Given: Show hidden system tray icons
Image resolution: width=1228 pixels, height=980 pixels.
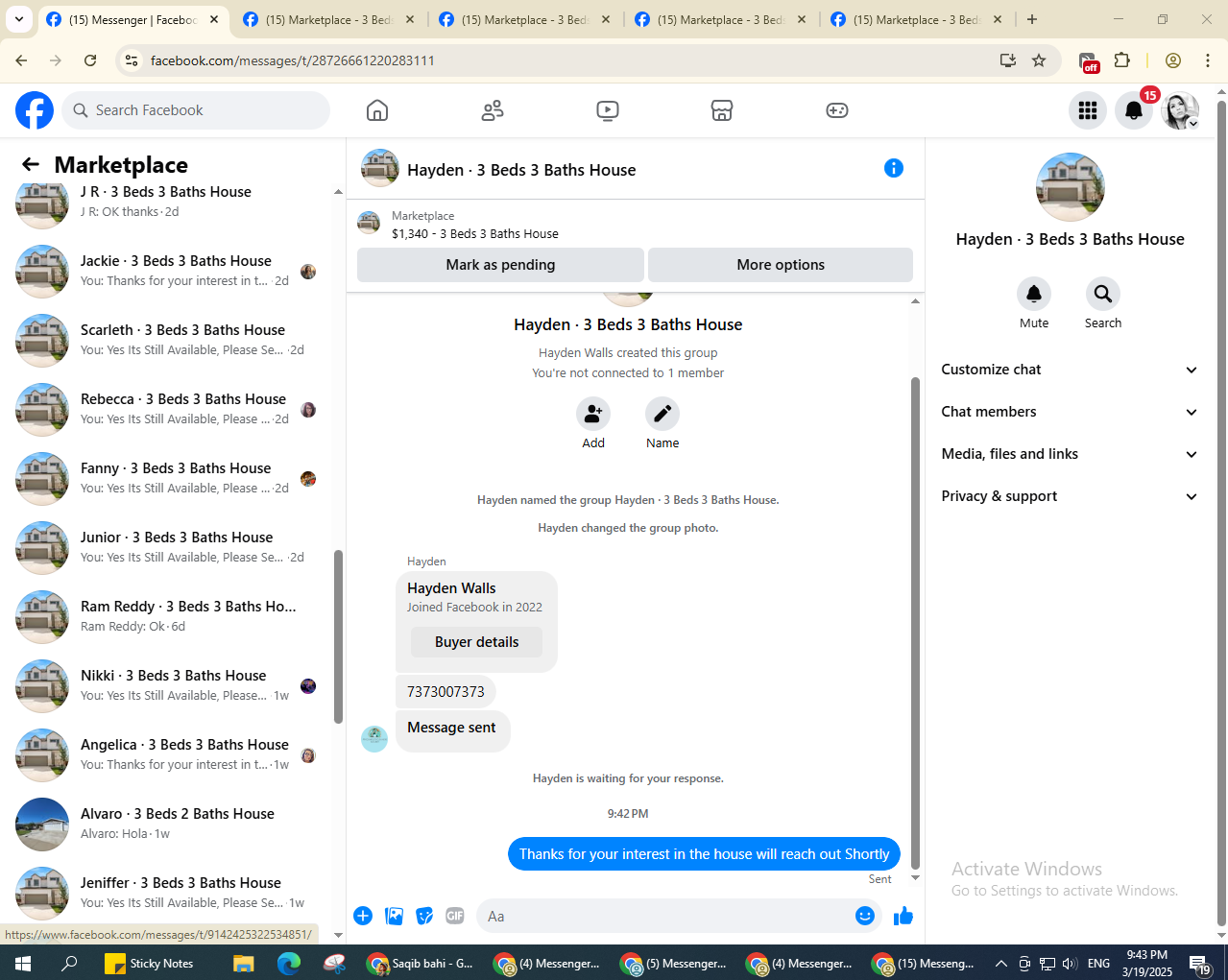Looking at the screenshot, I should click(1000, 963).
